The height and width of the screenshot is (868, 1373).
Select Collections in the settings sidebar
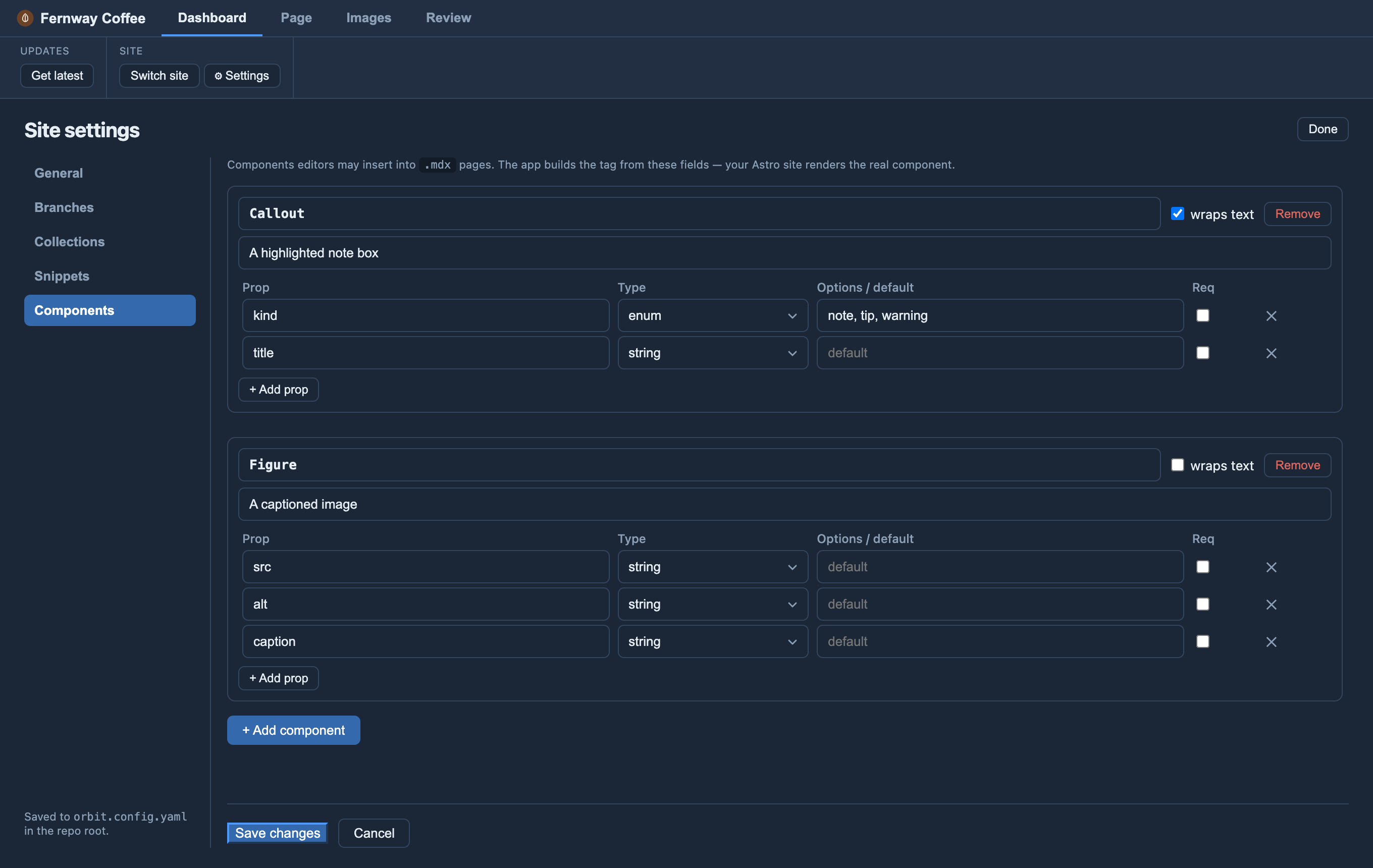[x=110, y=242]
